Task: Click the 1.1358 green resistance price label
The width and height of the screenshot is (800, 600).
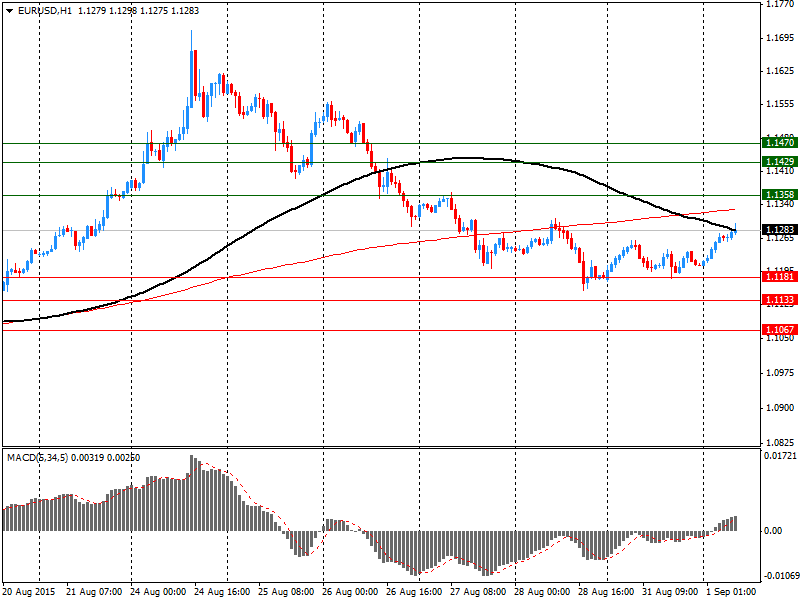Action: 779,194
